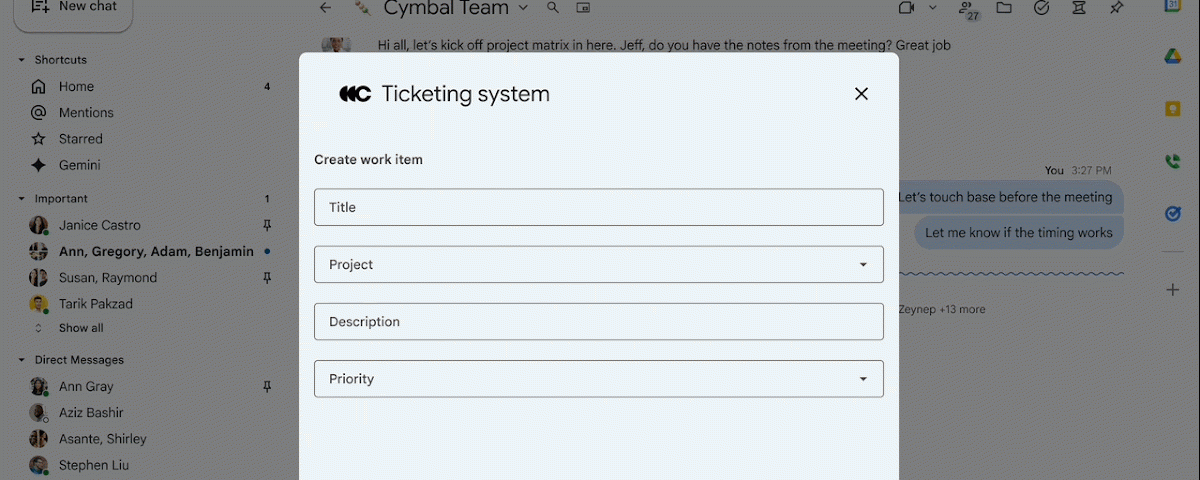Open the Priority dropdown
This screenshot has width=1200, height=480.
[599, 379]
